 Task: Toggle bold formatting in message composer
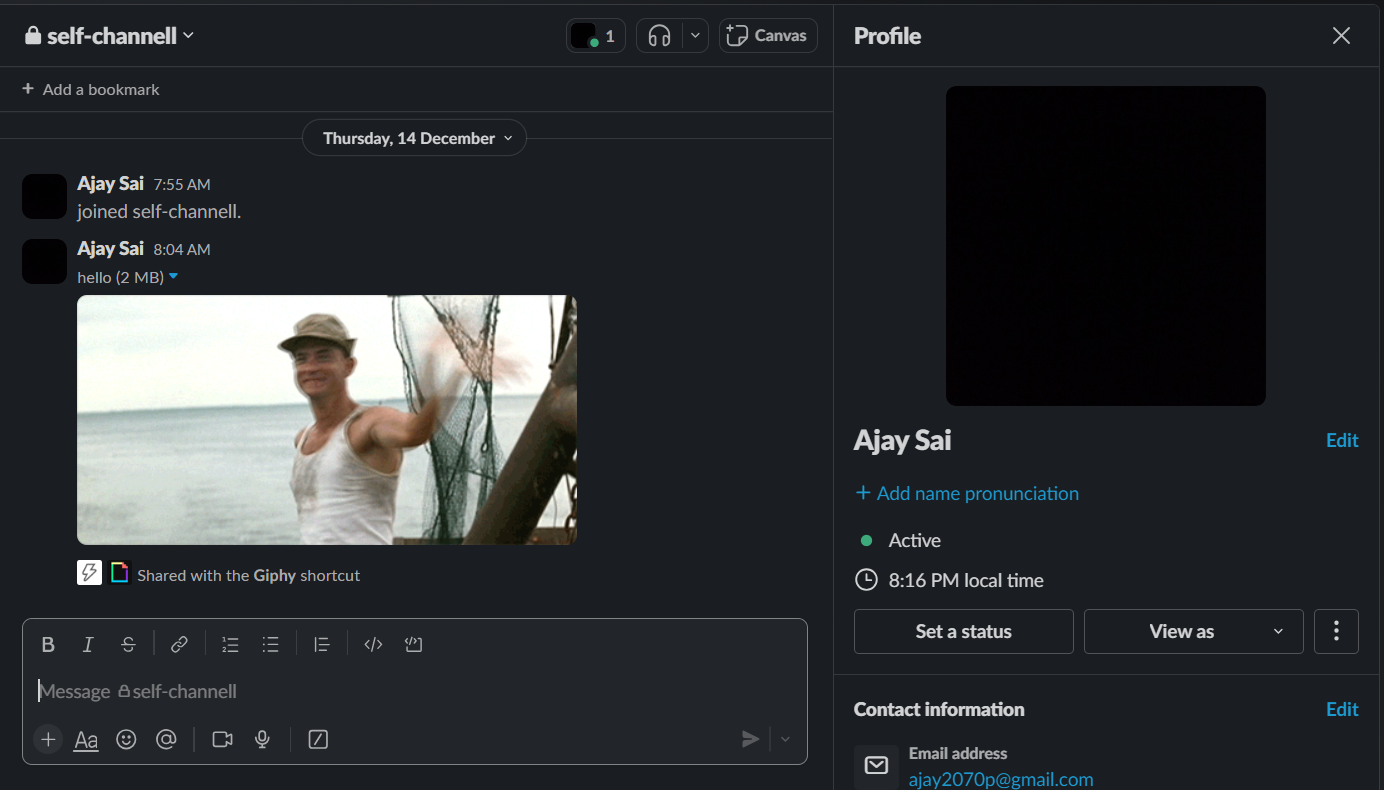point(48,645)
